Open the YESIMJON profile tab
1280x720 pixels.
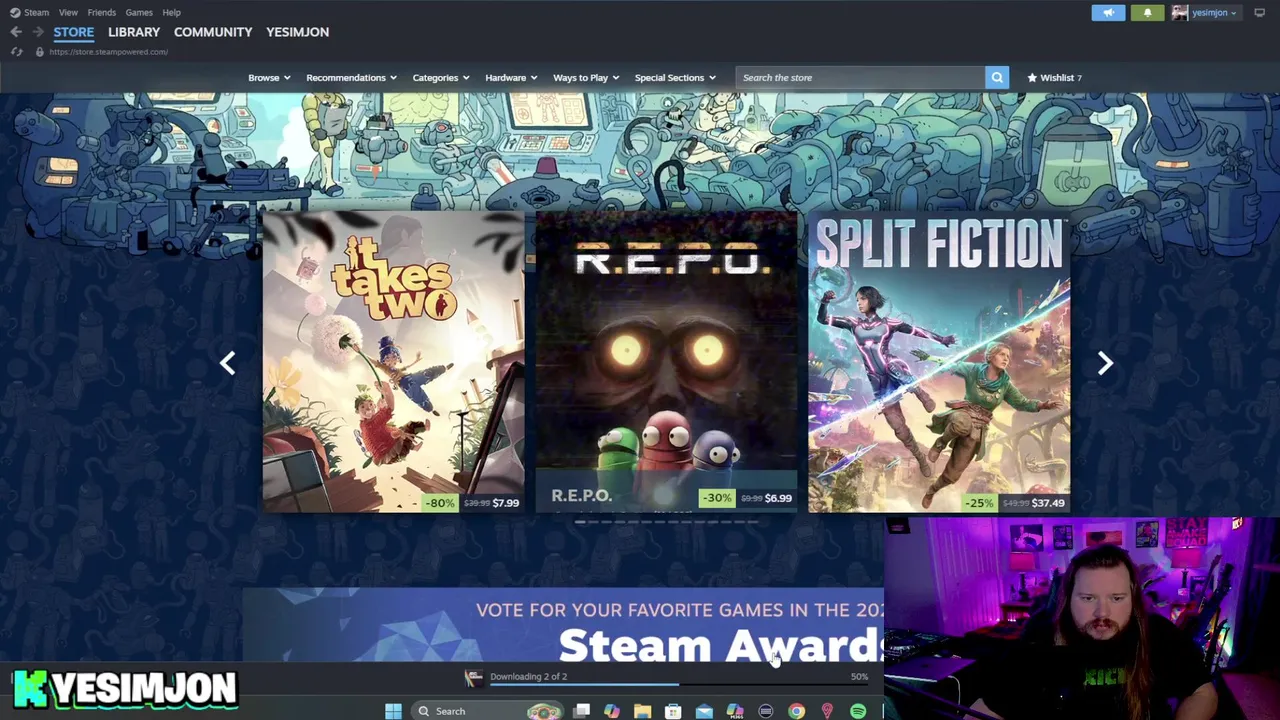click(x=297, y=32)
